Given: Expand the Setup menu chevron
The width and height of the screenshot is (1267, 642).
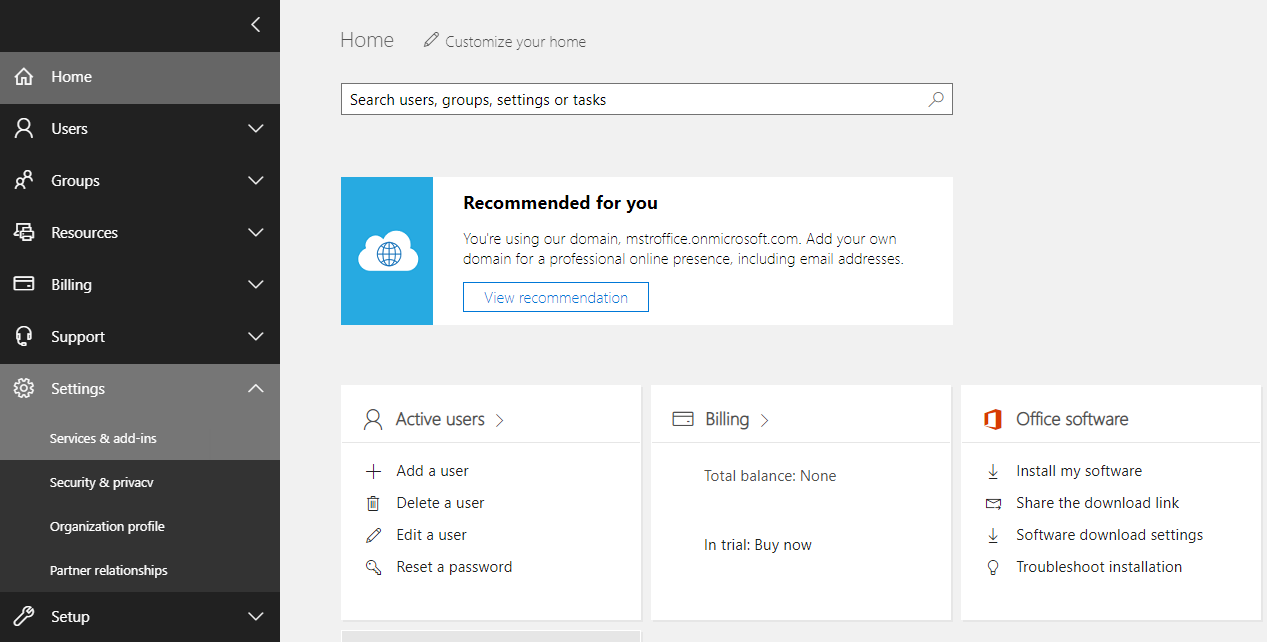Looking at the screenshot, I should [256, 617].
